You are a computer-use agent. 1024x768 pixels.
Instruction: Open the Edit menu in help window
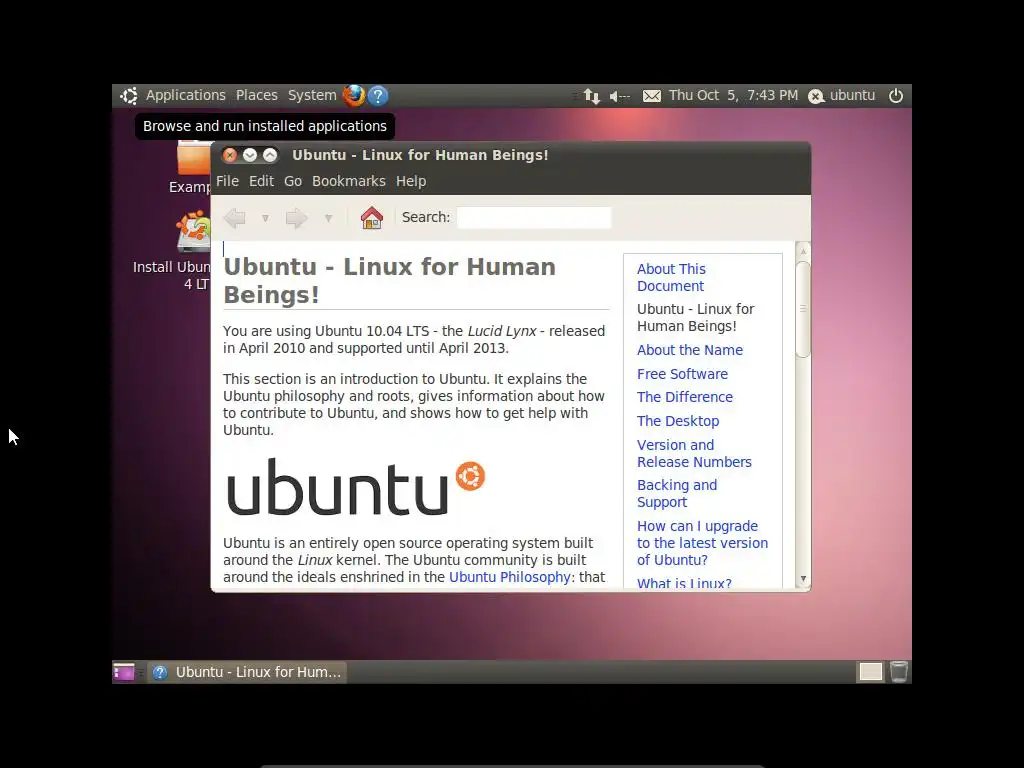pyautogui.click(x=261, y=181)
